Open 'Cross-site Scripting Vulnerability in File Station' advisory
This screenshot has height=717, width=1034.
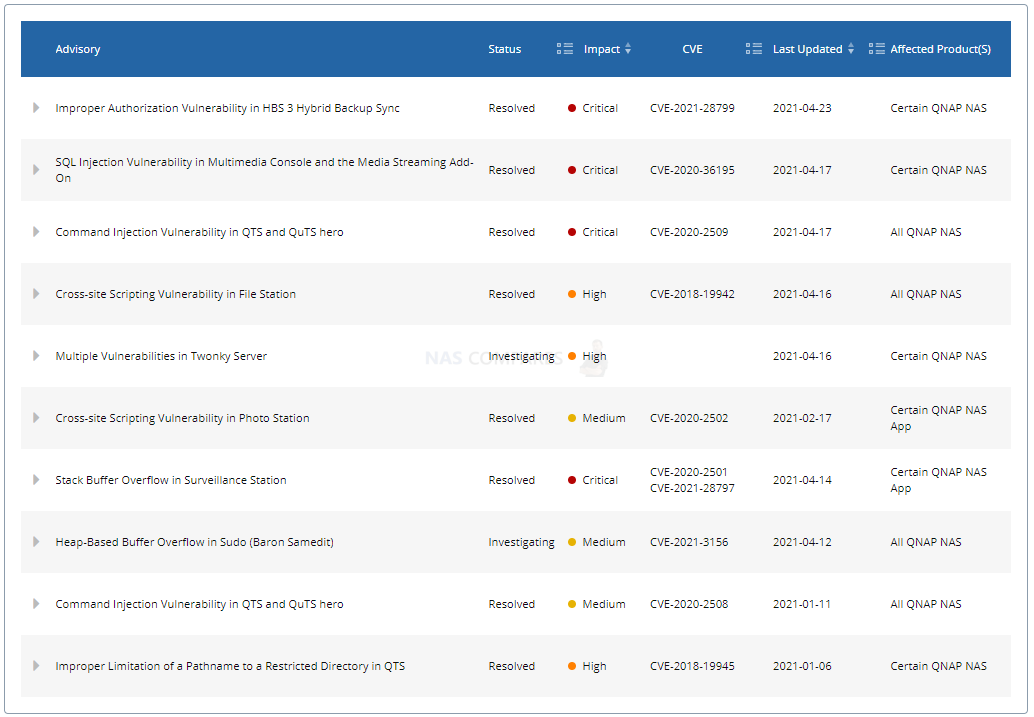pyautogui.click(x=175, y=294)
